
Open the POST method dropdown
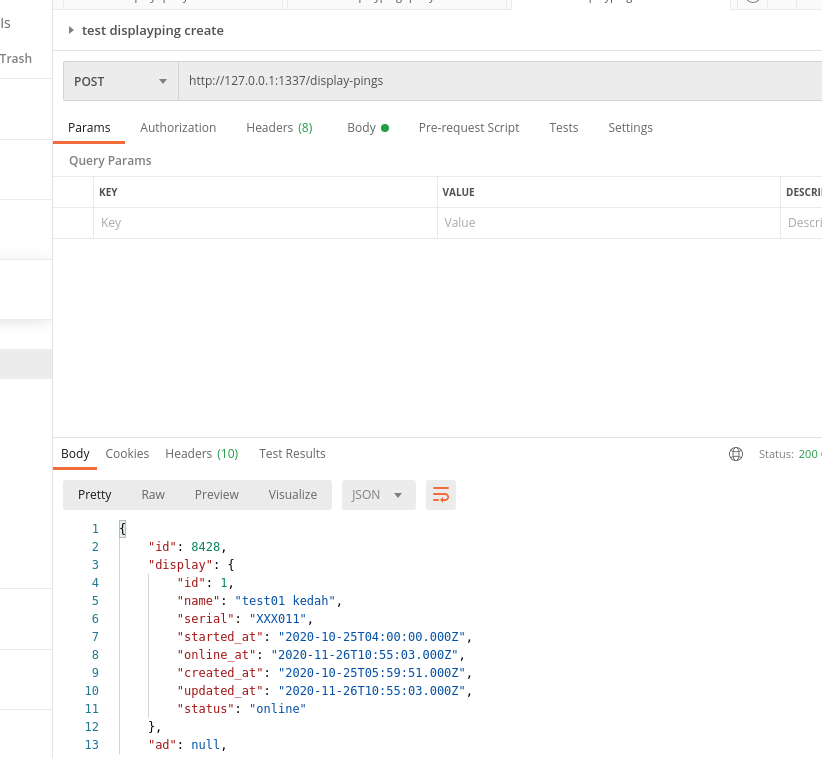coord(120,81)
